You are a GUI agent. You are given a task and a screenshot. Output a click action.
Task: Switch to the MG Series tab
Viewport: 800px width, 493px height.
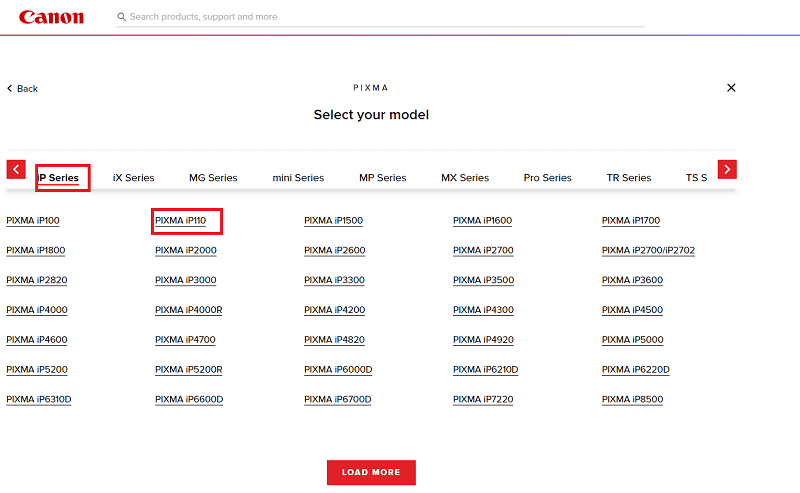tap(213, 178)
